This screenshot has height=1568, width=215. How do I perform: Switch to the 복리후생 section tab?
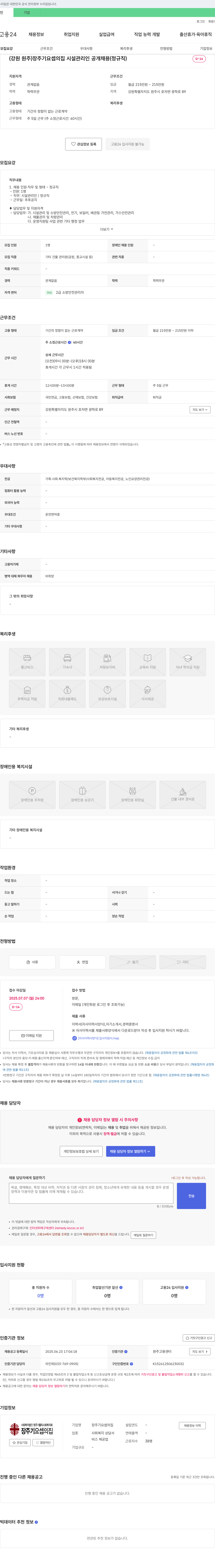coord(126,49)
